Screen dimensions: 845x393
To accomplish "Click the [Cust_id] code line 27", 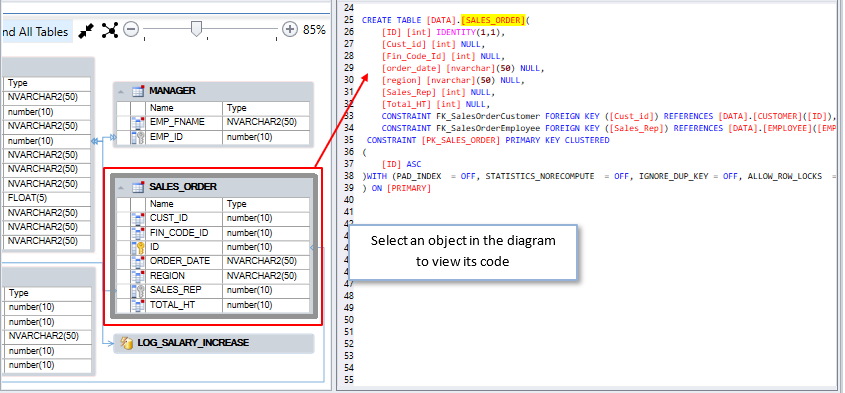I will click(433, 44).
